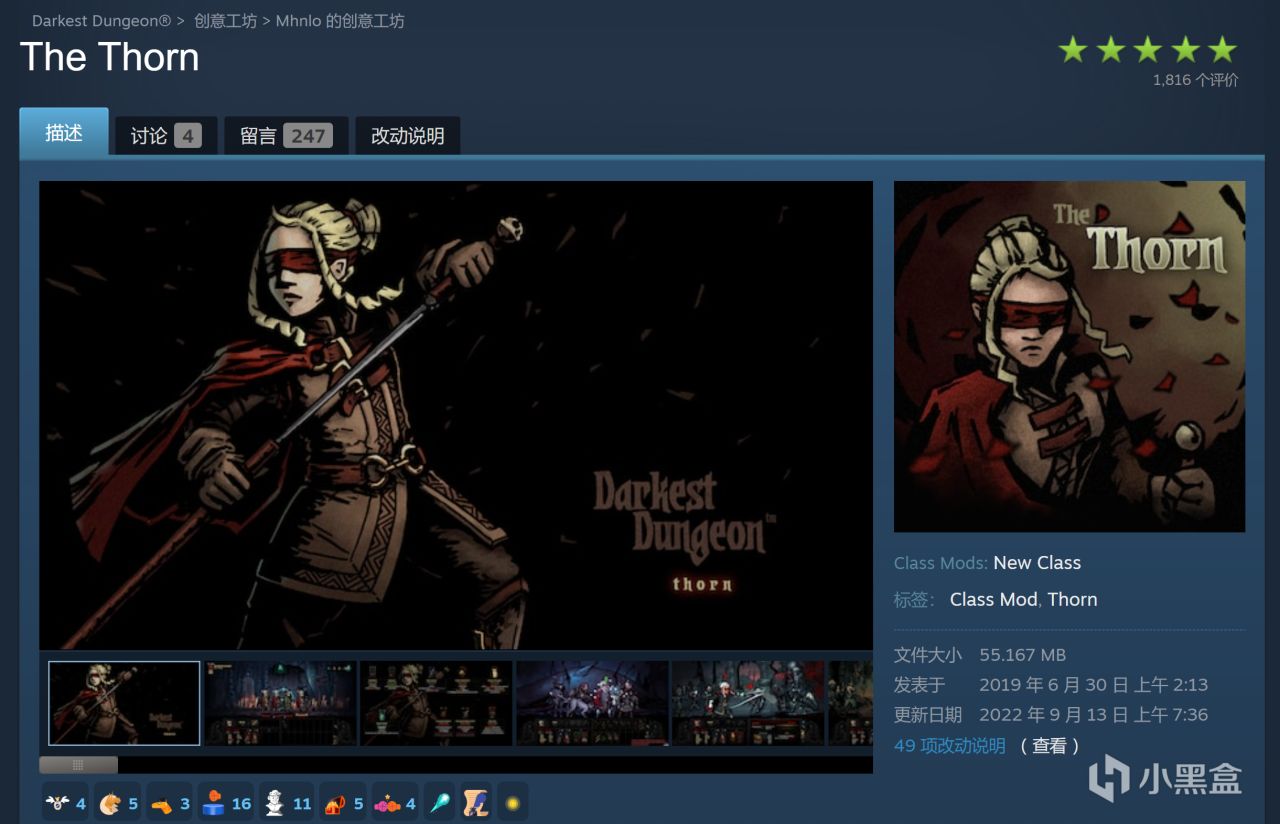Click the teal comet award icon
Image resolution: width=1280 pixels, height=824 pixels.
[x=439, y=803]
